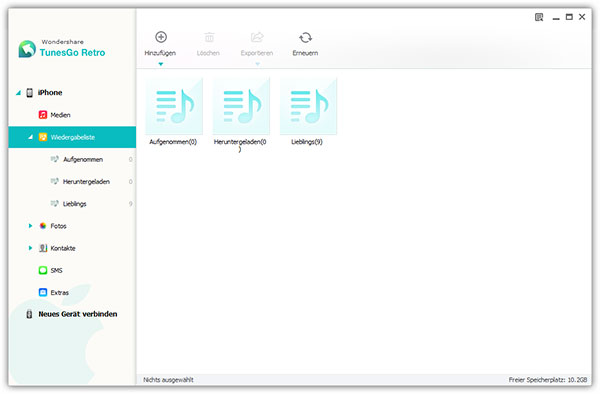Click the iPhone device icon
Viewport: 600px width, 394px height.
[x=29, y=93]
